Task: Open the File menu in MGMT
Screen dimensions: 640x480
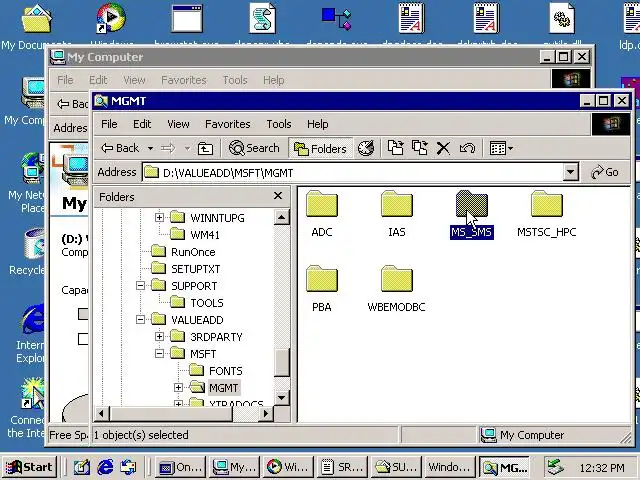Action: point(109,124)
